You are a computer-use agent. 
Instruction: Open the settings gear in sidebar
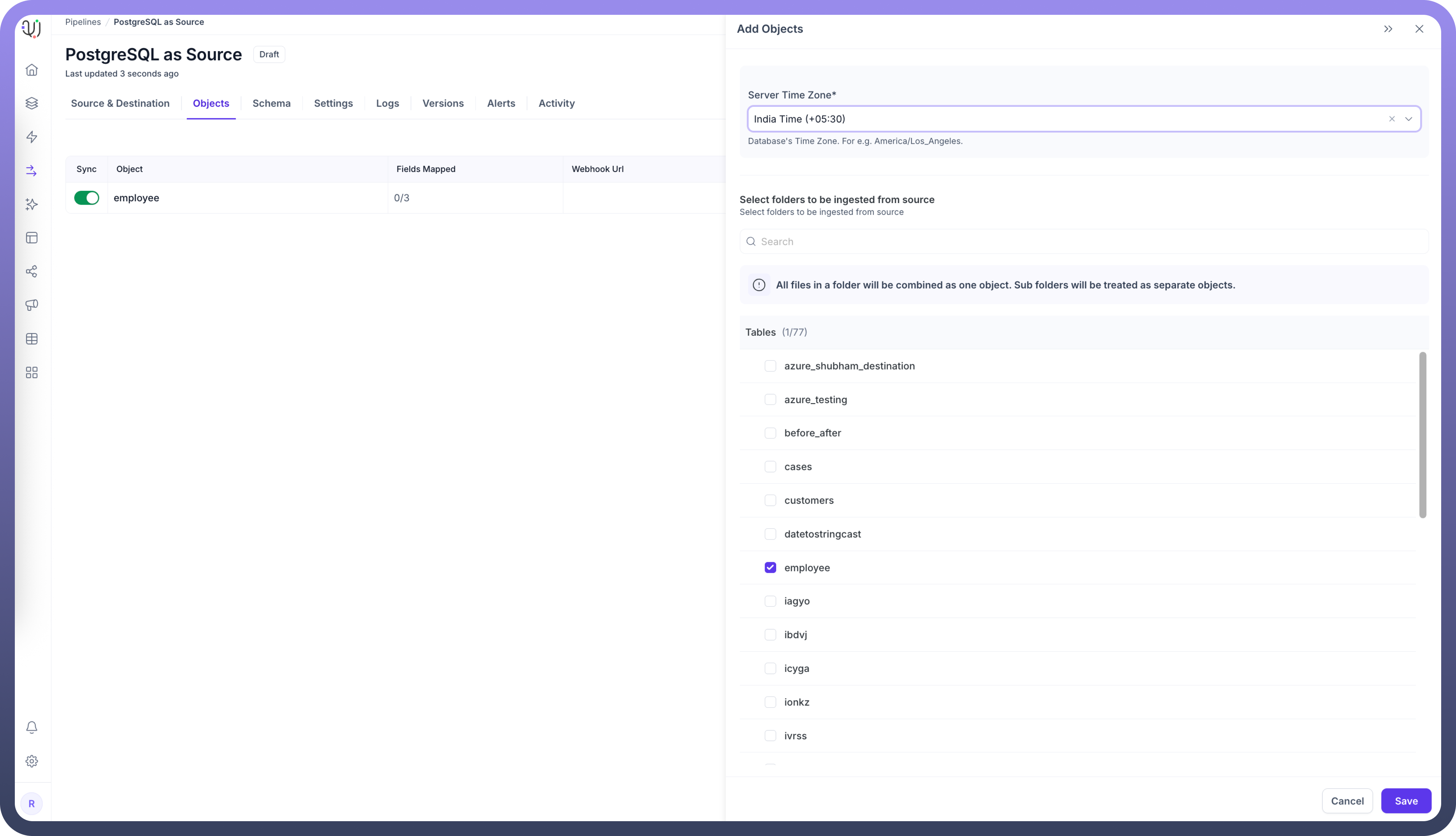point(32,762)
